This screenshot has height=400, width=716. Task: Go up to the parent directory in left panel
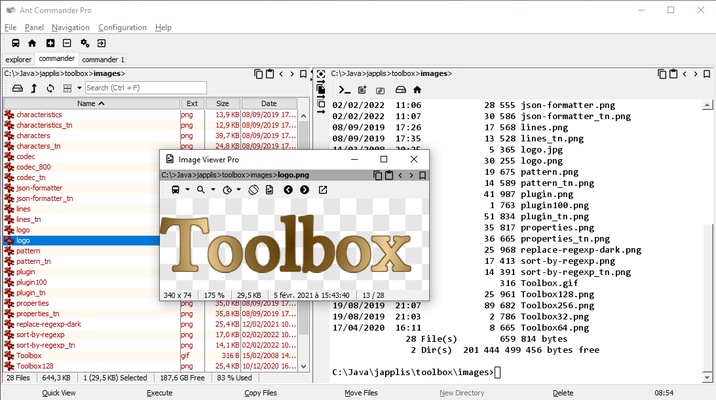coord(33,88)
